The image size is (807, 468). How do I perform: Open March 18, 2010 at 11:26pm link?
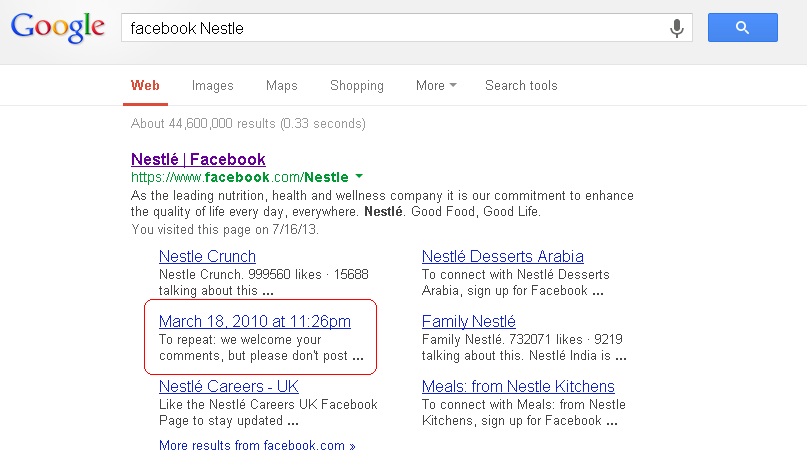pos(255,321)
